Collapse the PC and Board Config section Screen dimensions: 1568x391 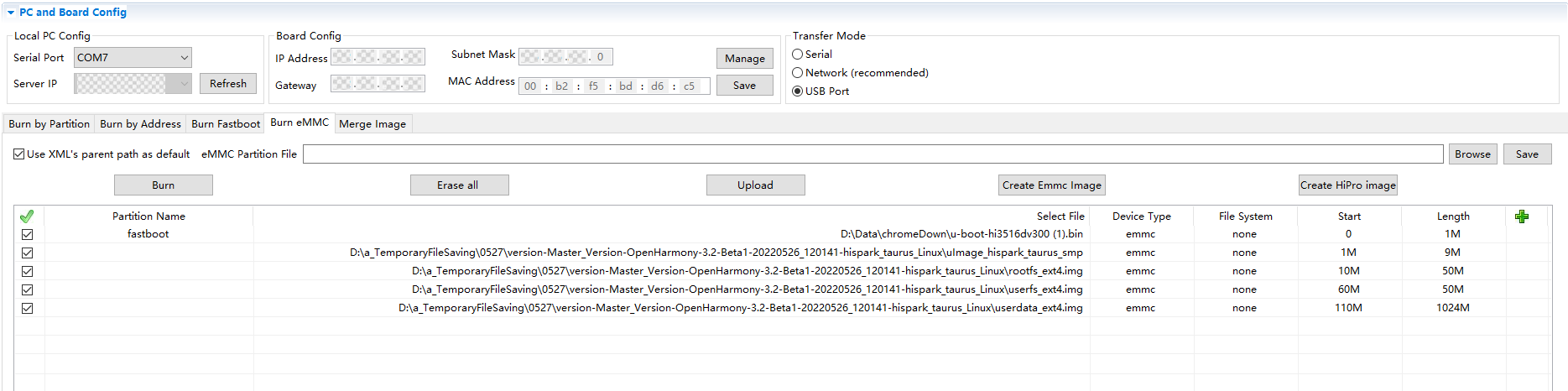tap(11, 13)
